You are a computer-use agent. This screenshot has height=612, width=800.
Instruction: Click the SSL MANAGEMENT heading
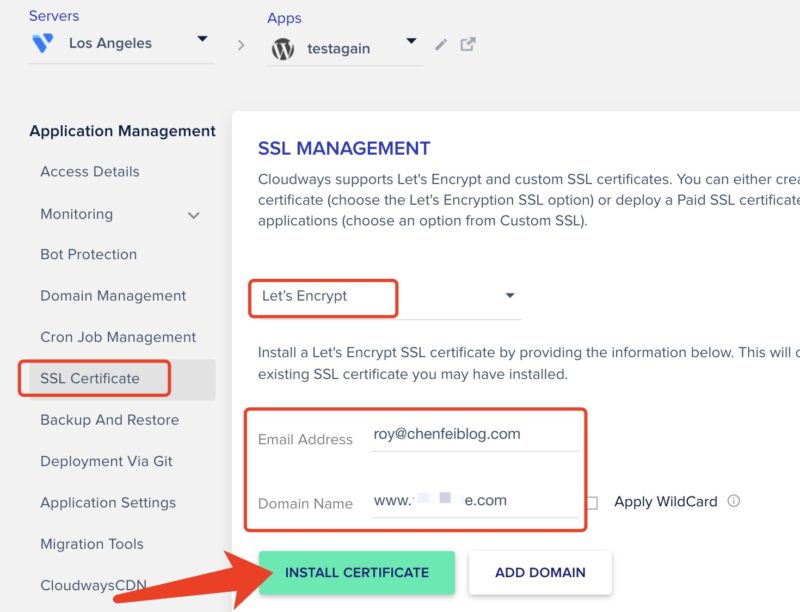(344, 148)
